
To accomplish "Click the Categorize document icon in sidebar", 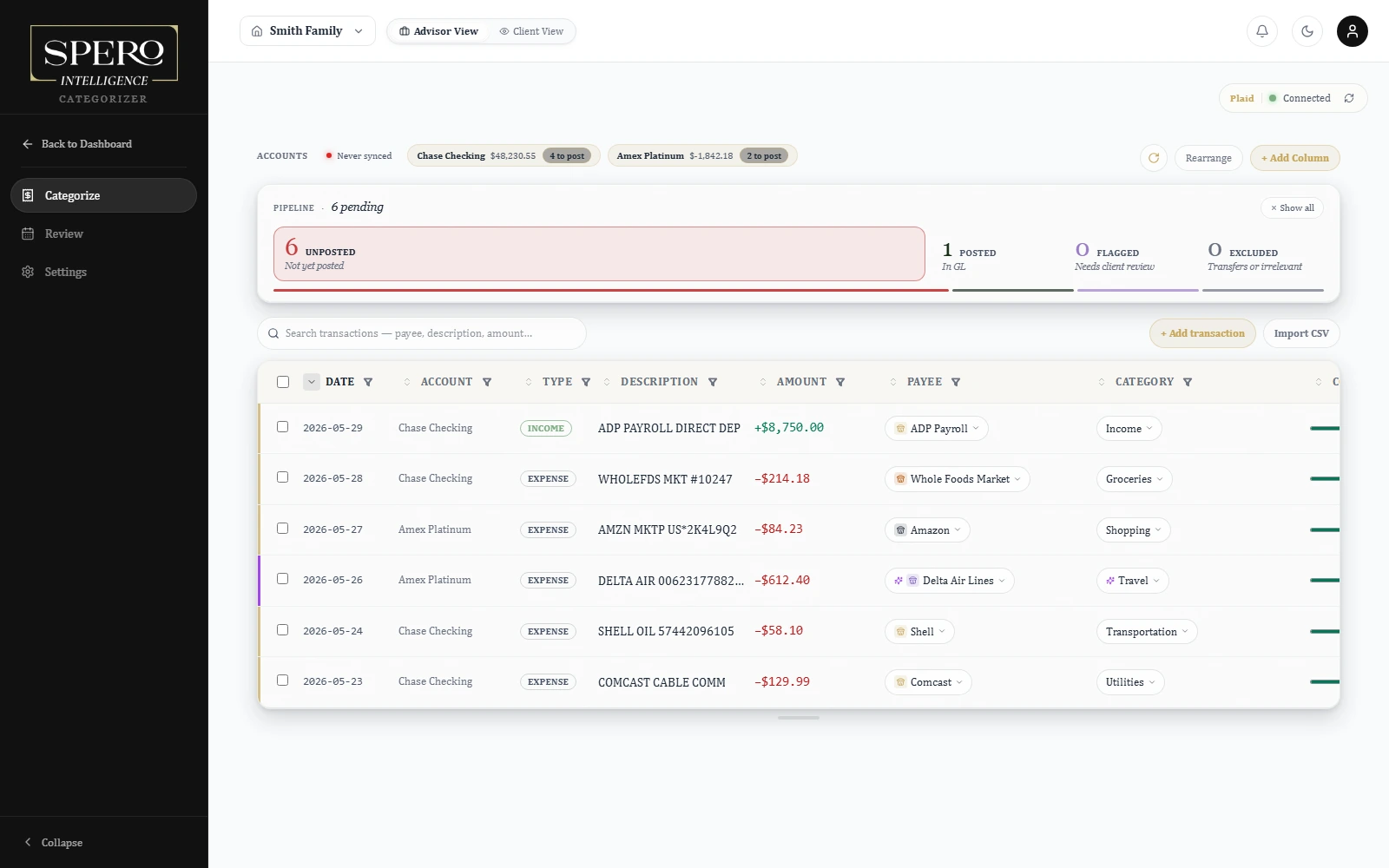I will click(x=28, y=195).
